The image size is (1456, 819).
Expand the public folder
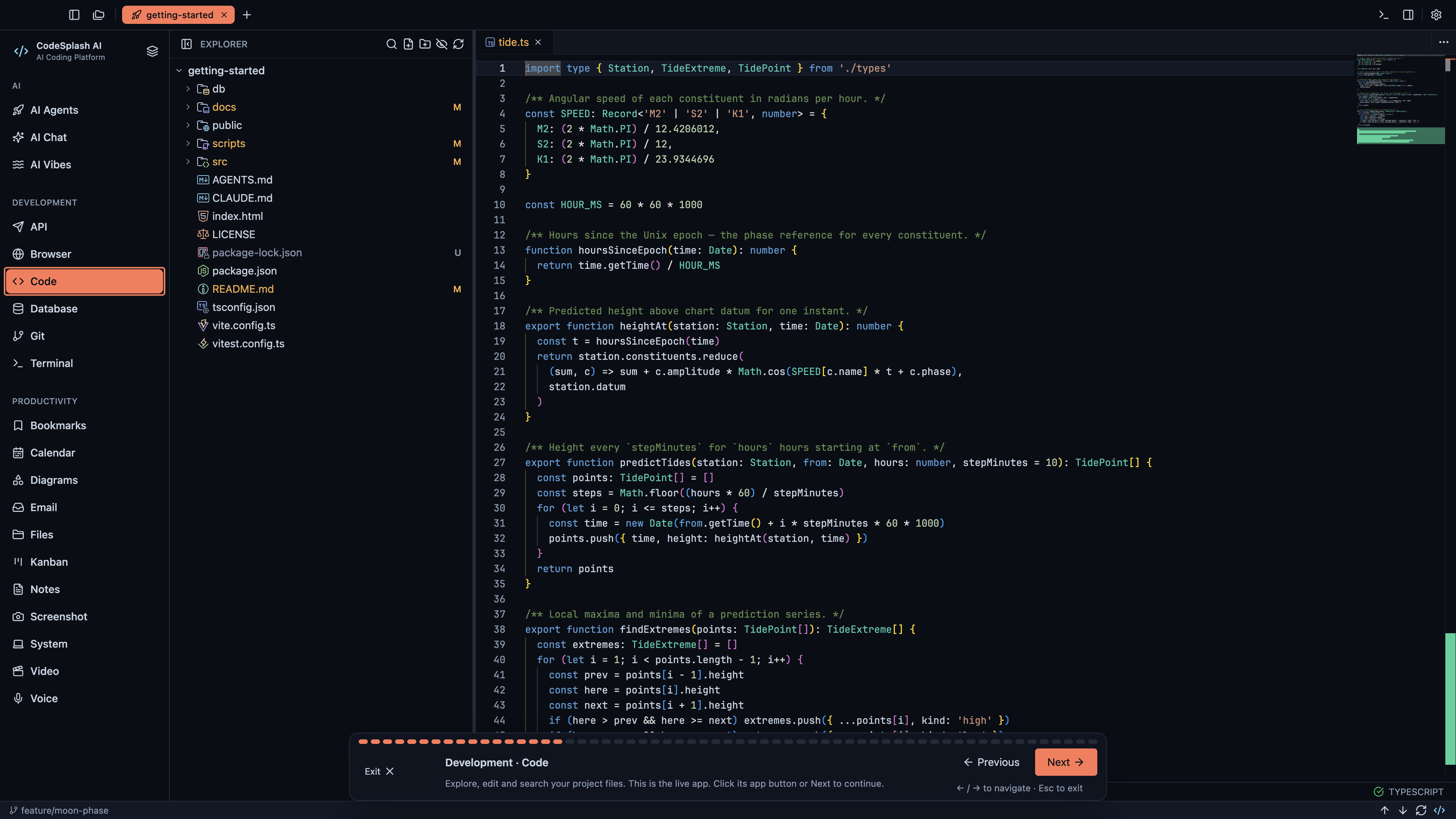tap(188, 125)
